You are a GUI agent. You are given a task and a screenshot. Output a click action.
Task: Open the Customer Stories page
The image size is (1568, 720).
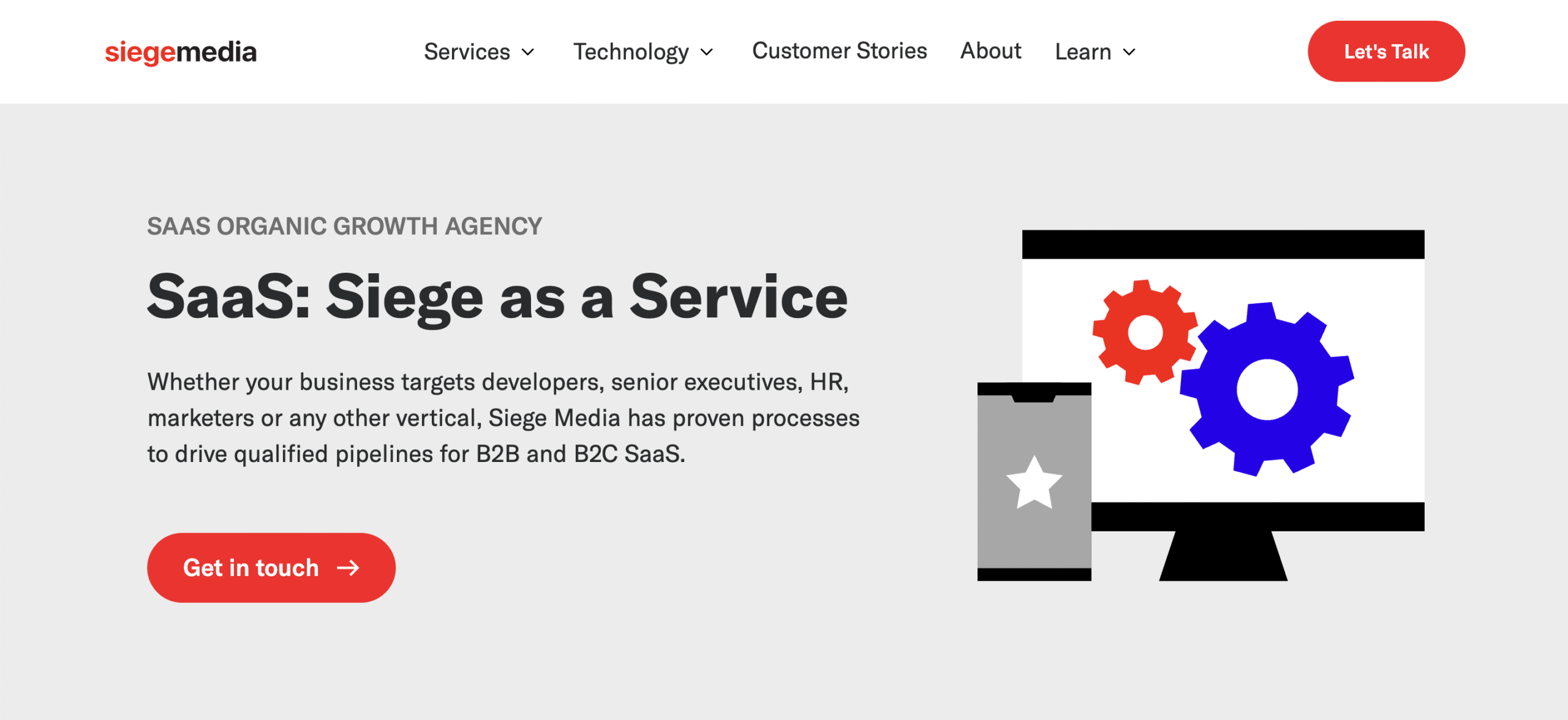click(x=839, y=51)
